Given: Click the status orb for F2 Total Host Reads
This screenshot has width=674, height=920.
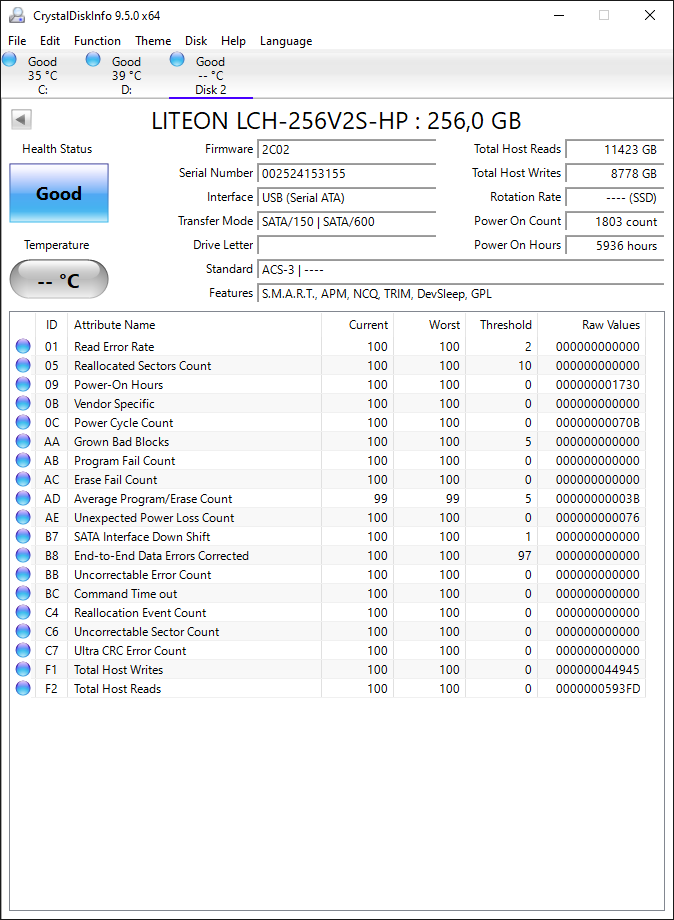Looking at the screenshot, I should (23, 688).
